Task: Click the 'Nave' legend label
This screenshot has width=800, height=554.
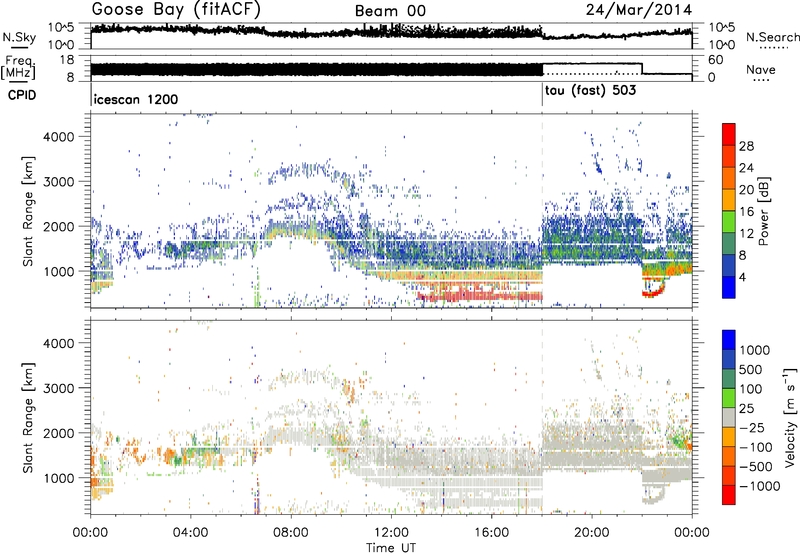Action: click(761, 70)
